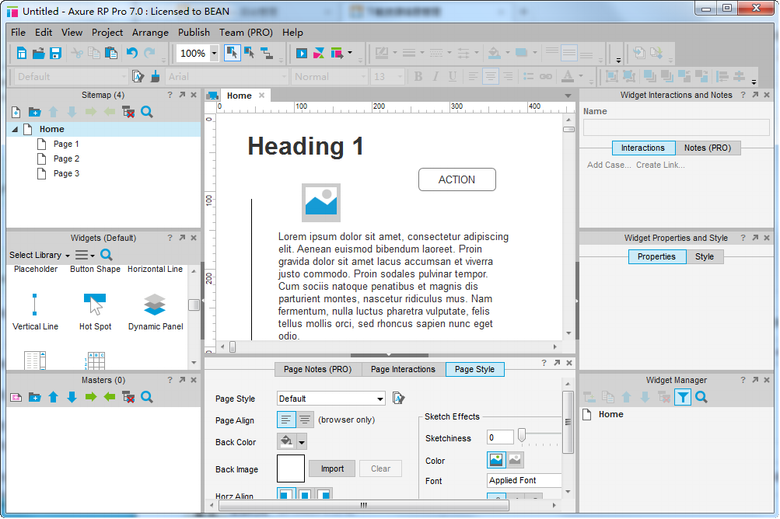
Task: Select the color sketch effect option
Action: tap(496, 460)
